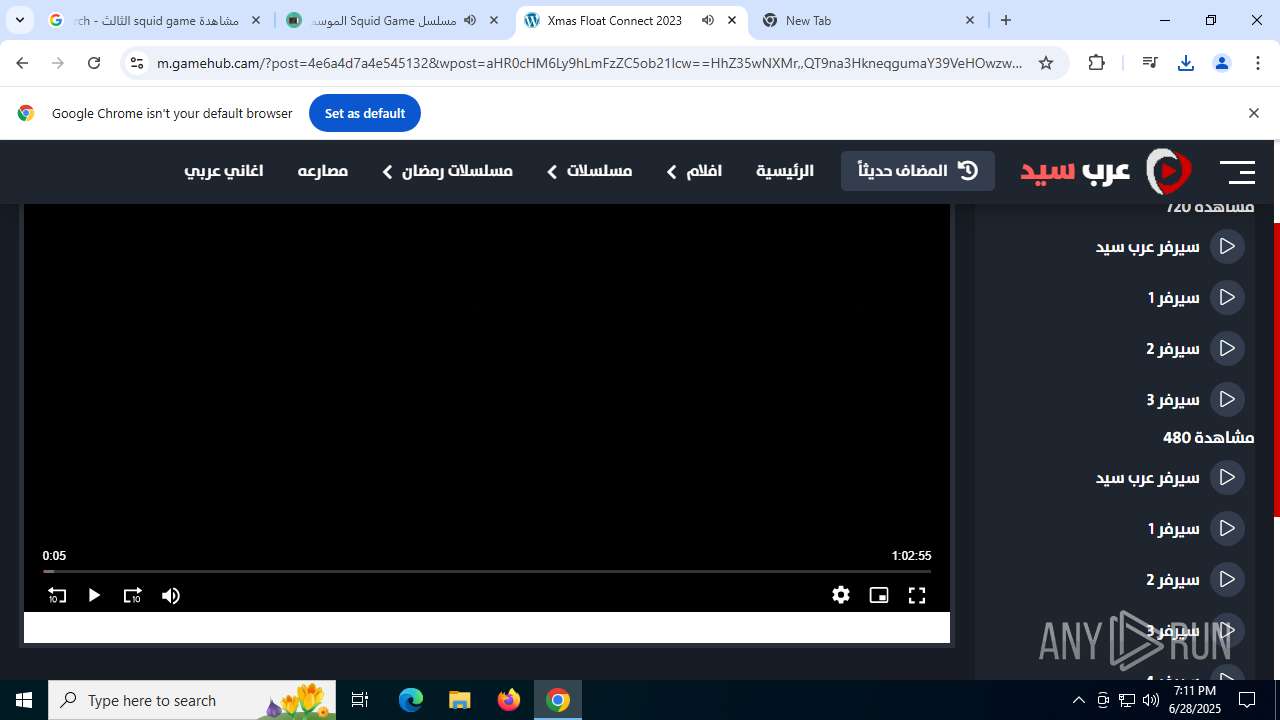Open the tab search dropdown
This screenshot has width=1280, height=720.
tap(19, 20)
